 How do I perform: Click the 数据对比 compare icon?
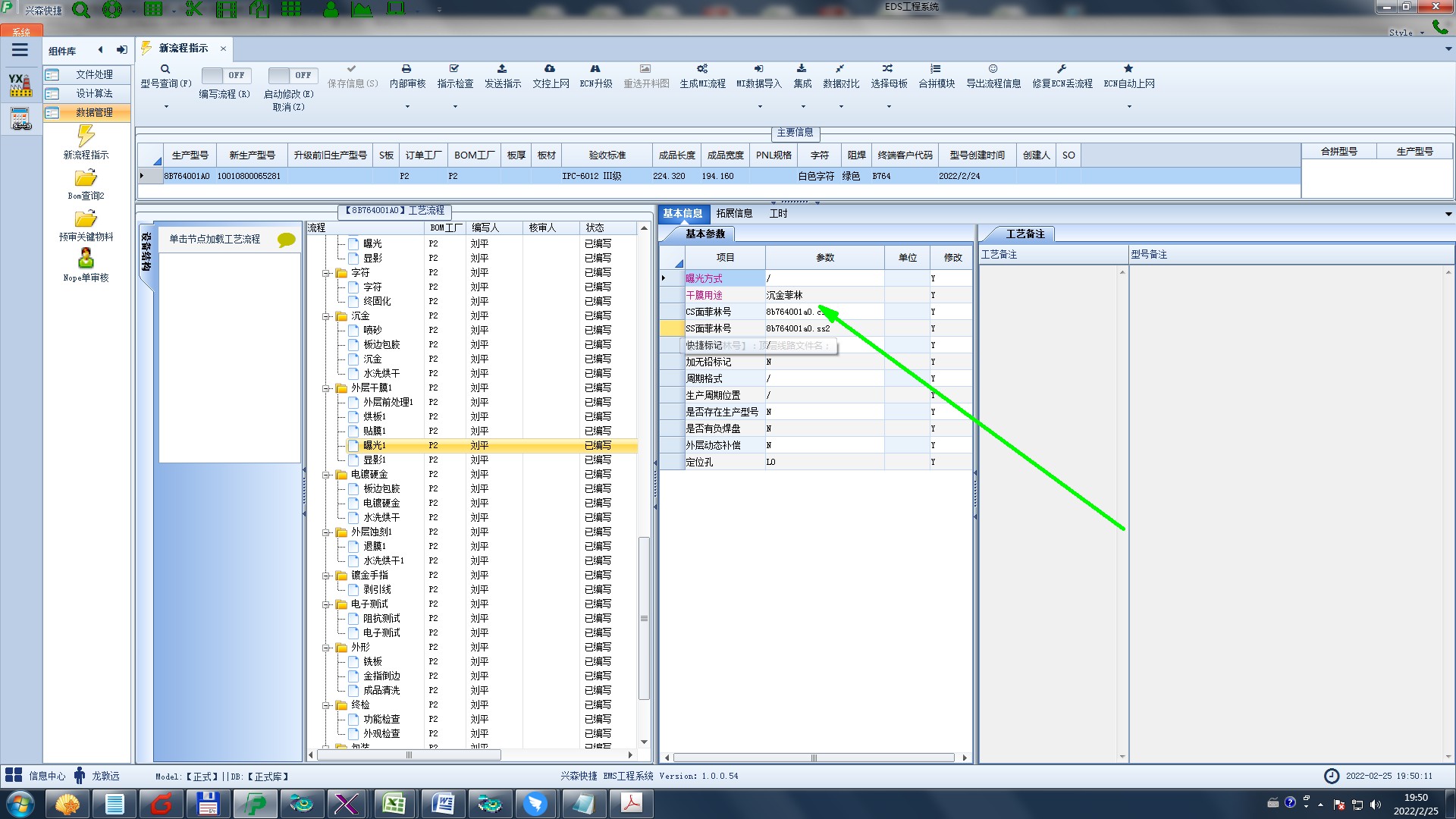point(840,68)
